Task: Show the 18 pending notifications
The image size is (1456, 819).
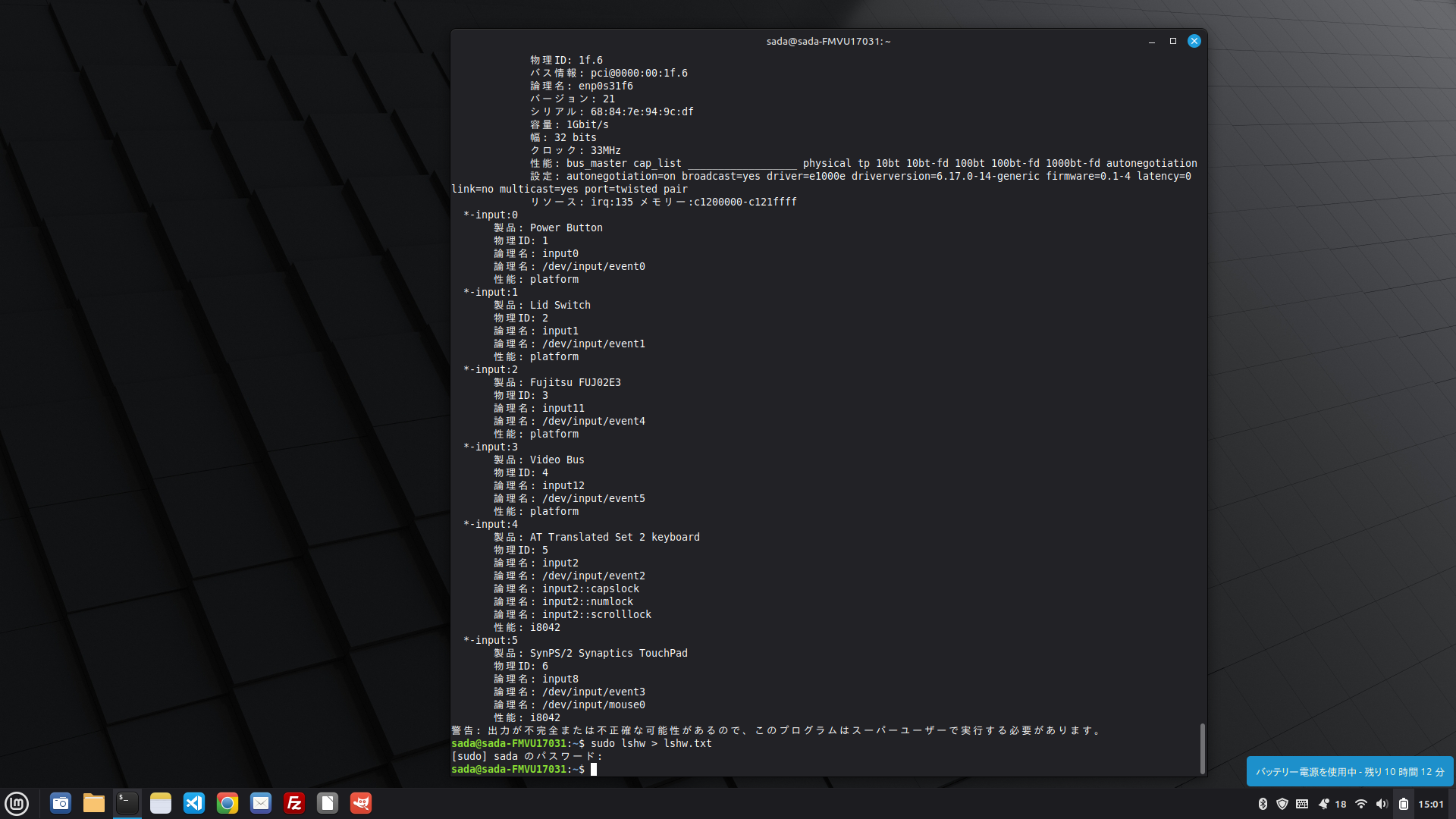Action: point(1332,804)
